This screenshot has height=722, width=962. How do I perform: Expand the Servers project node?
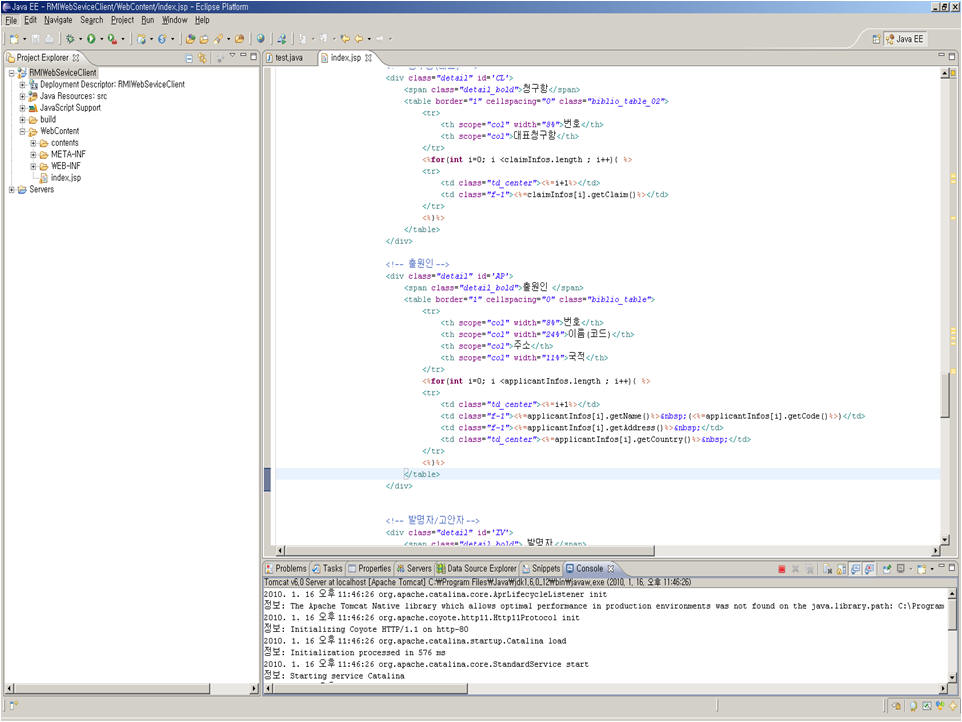pos(11,189)
